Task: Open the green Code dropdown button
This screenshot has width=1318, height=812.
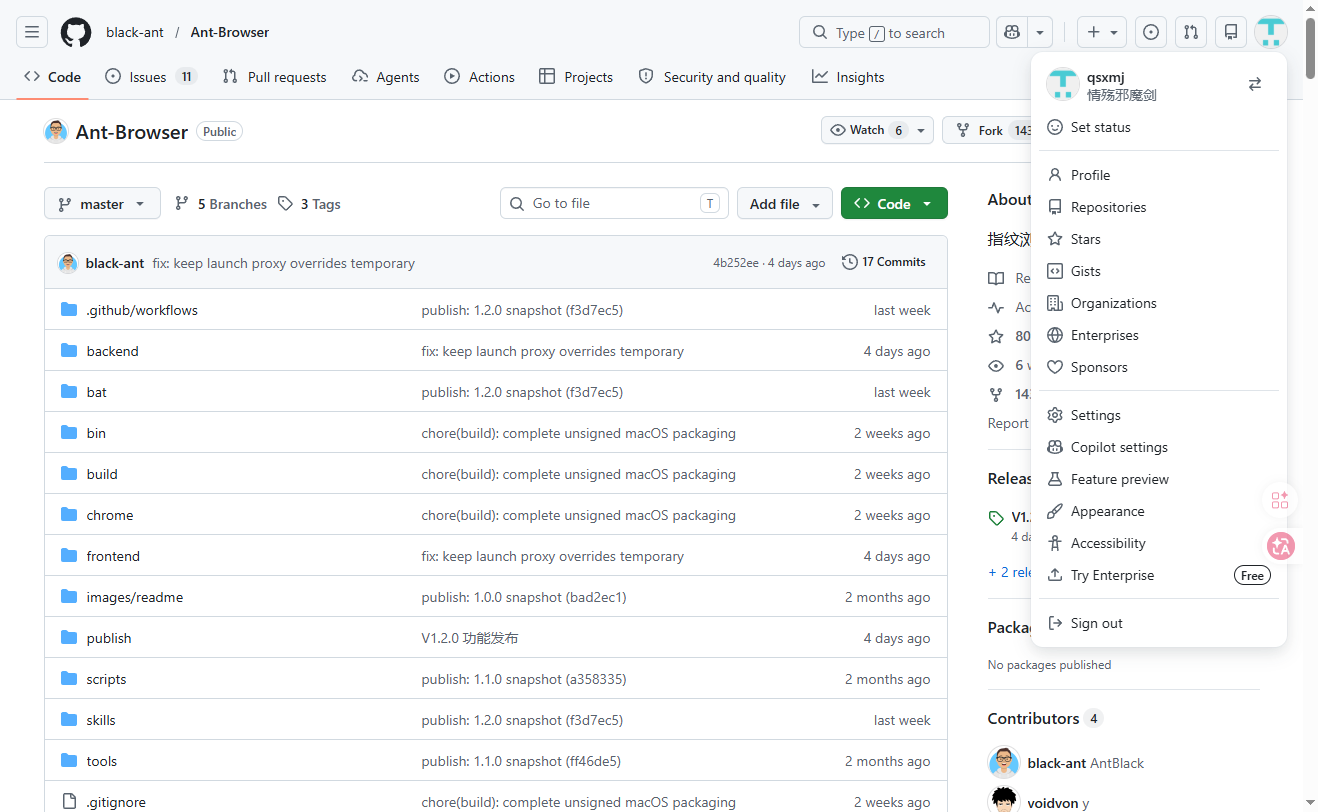Action: 894,204
